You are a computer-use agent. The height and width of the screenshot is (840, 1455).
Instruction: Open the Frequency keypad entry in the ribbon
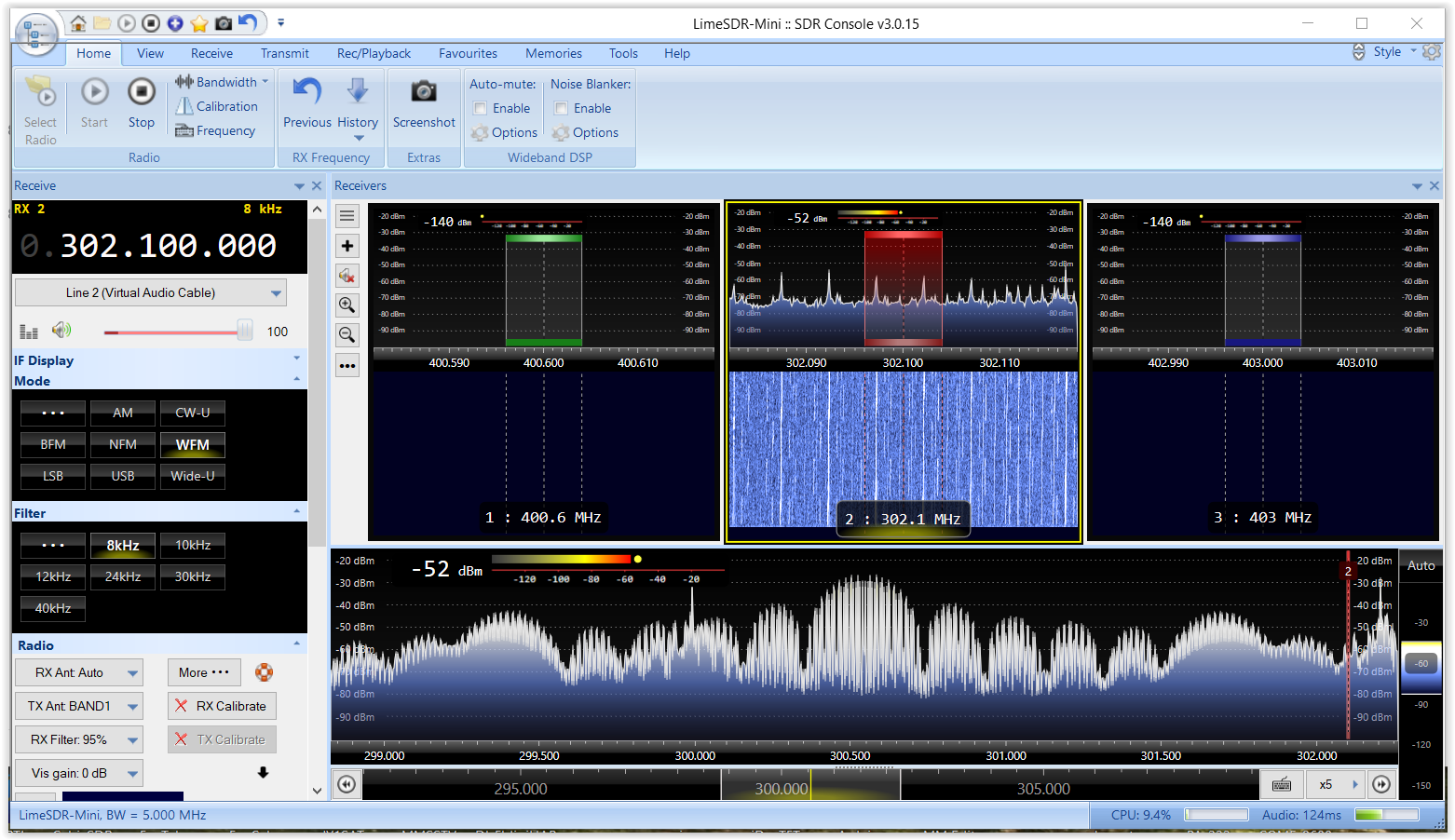(215, 130)
